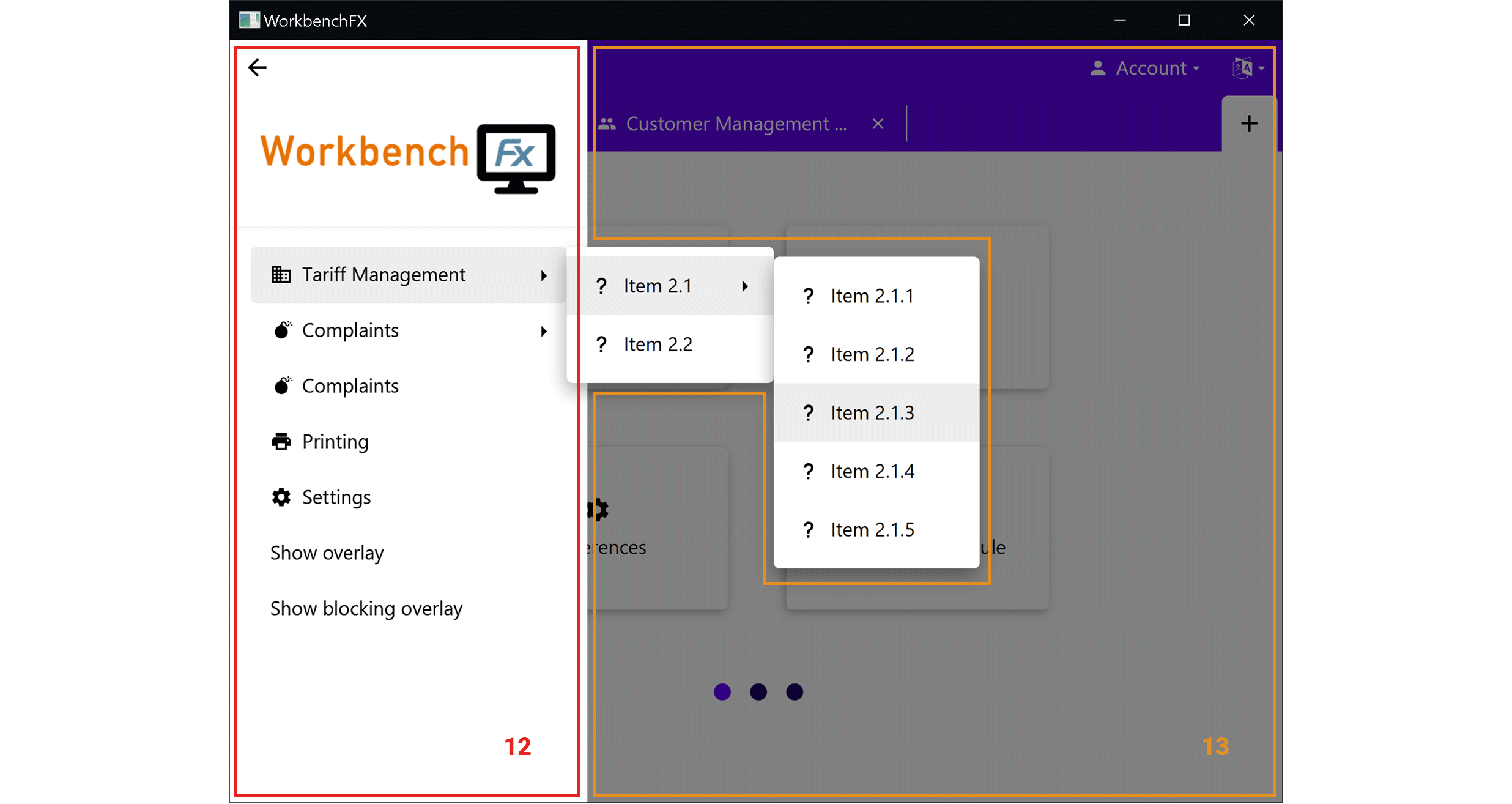Click the gear icon next to Settings
1512x804 pixels.
coord(281,497)
